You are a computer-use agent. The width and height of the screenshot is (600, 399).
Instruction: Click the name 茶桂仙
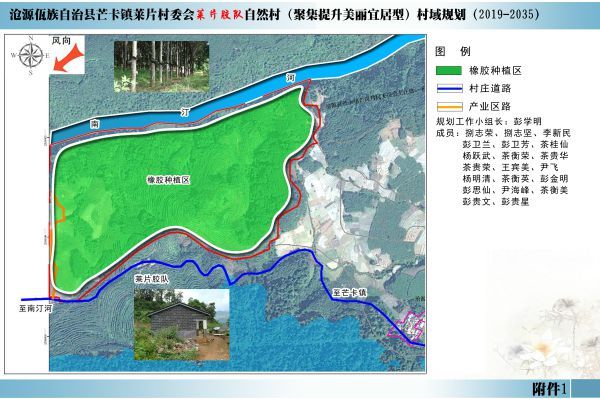coord(554,145)
